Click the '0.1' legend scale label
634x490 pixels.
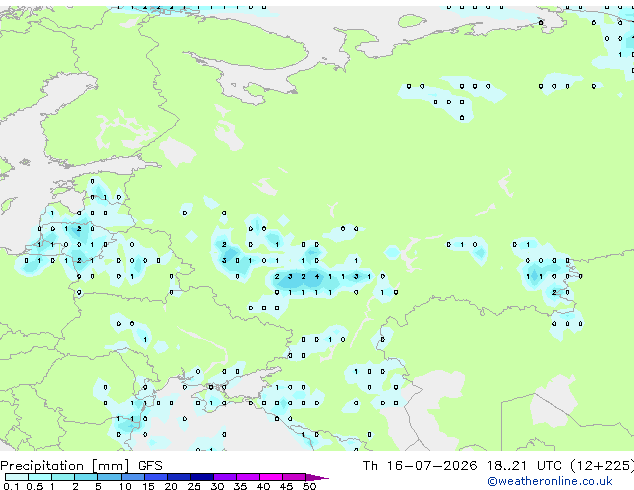point(11,486)
